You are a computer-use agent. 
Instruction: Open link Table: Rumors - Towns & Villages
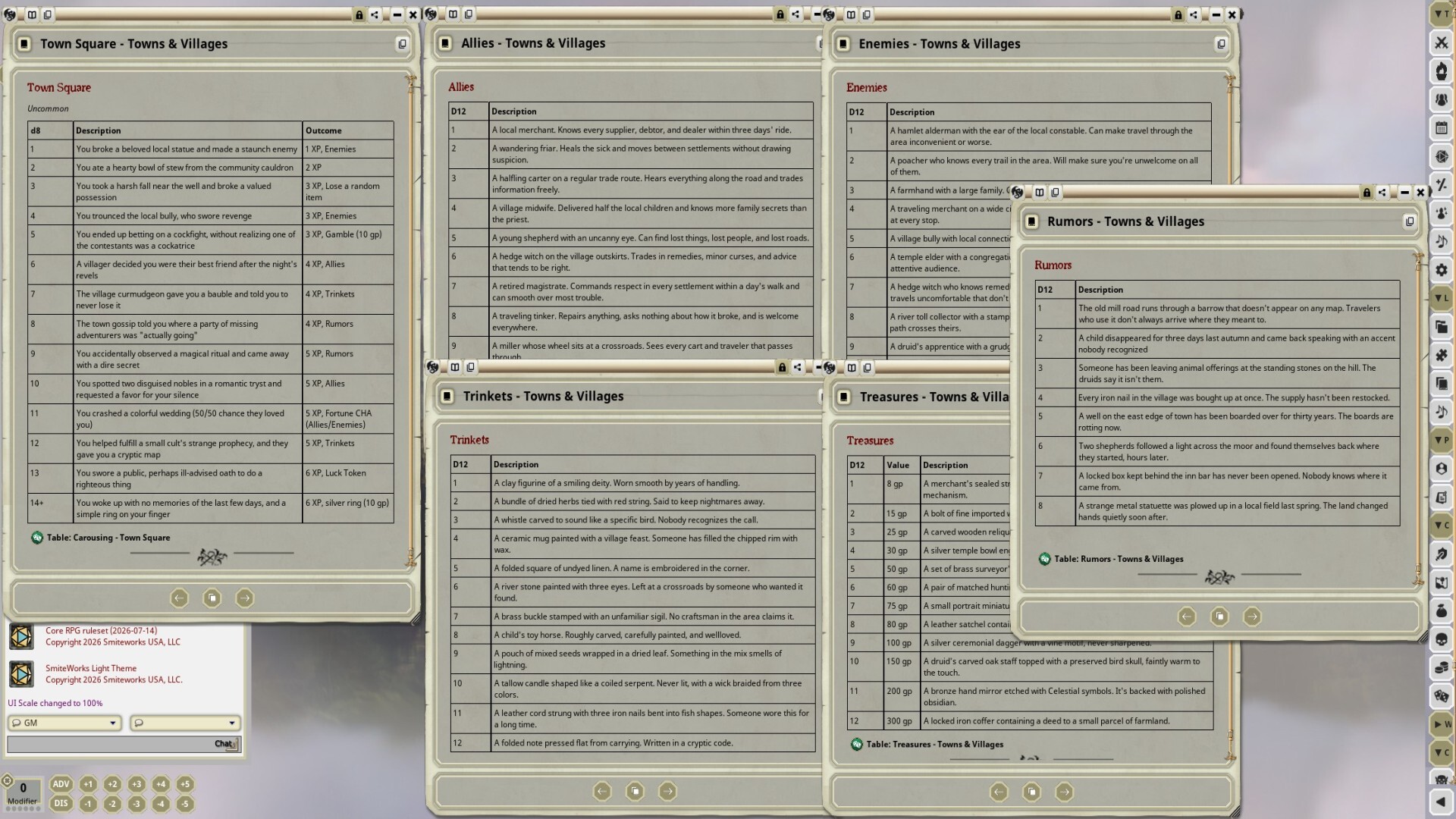[x=1119, y=559]
